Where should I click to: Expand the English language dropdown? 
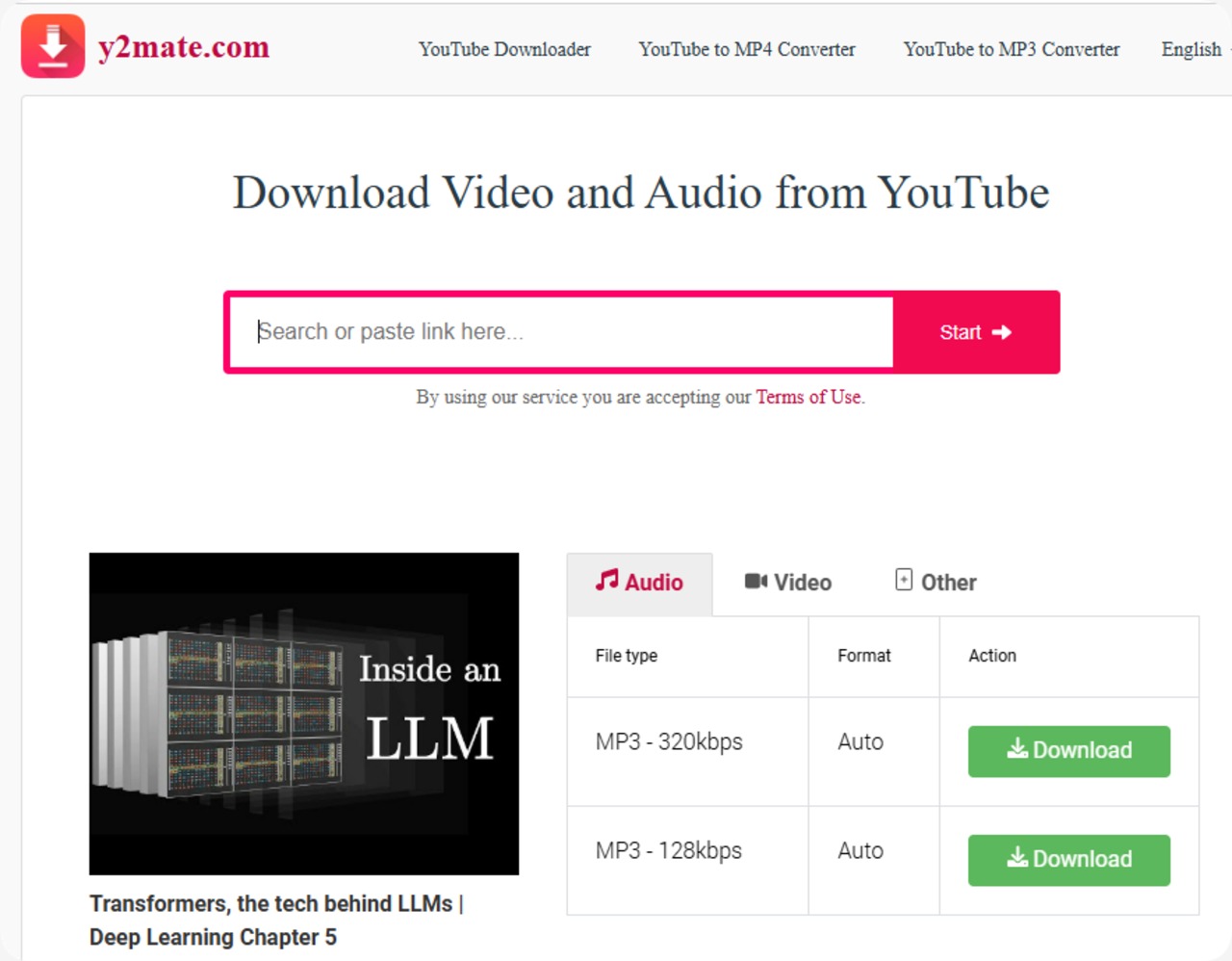tap(1192, 49)
